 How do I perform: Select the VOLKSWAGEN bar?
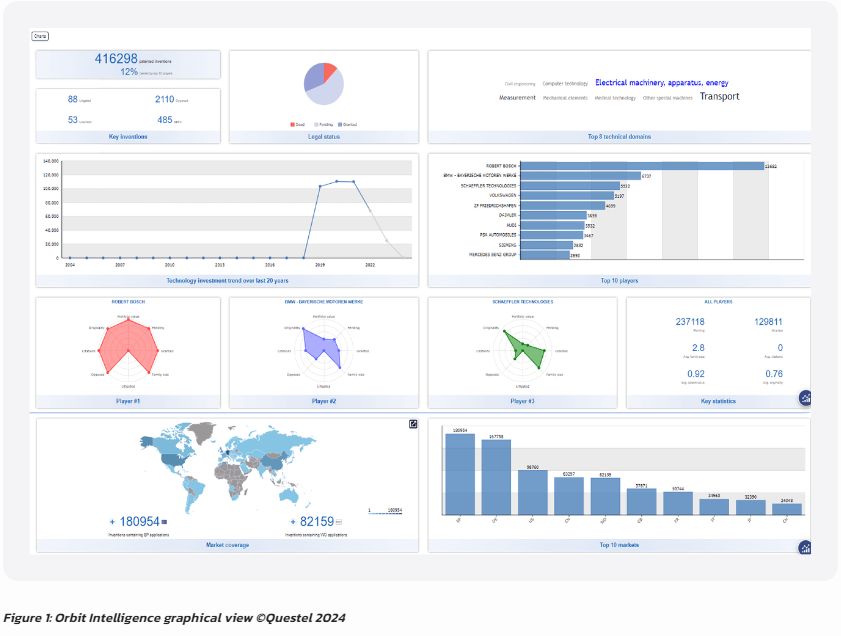(x=567, y=196)
